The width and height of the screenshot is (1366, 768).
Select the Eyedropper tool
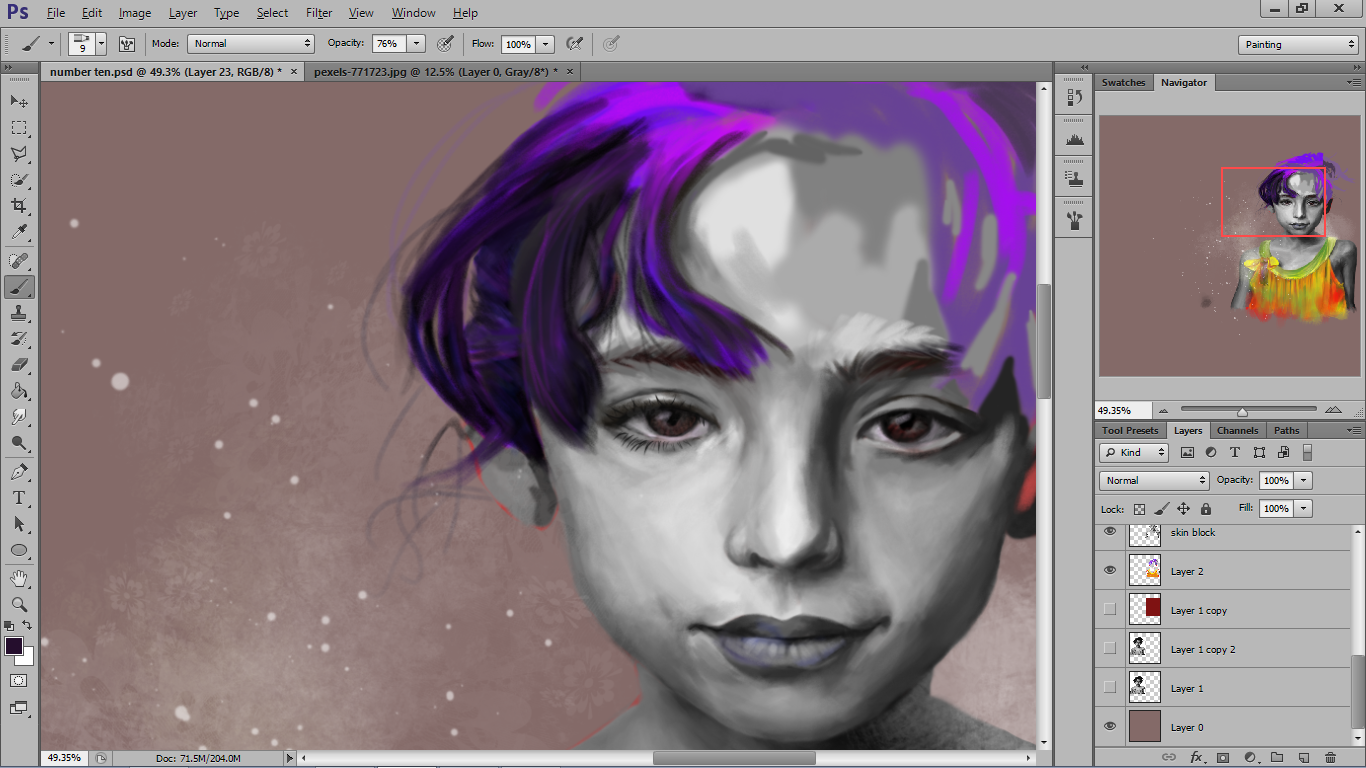pos(19,232)
